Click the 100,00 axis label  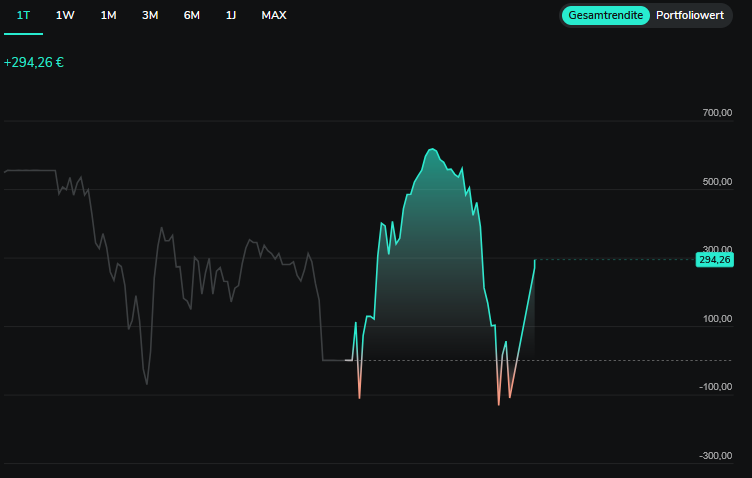717,319
